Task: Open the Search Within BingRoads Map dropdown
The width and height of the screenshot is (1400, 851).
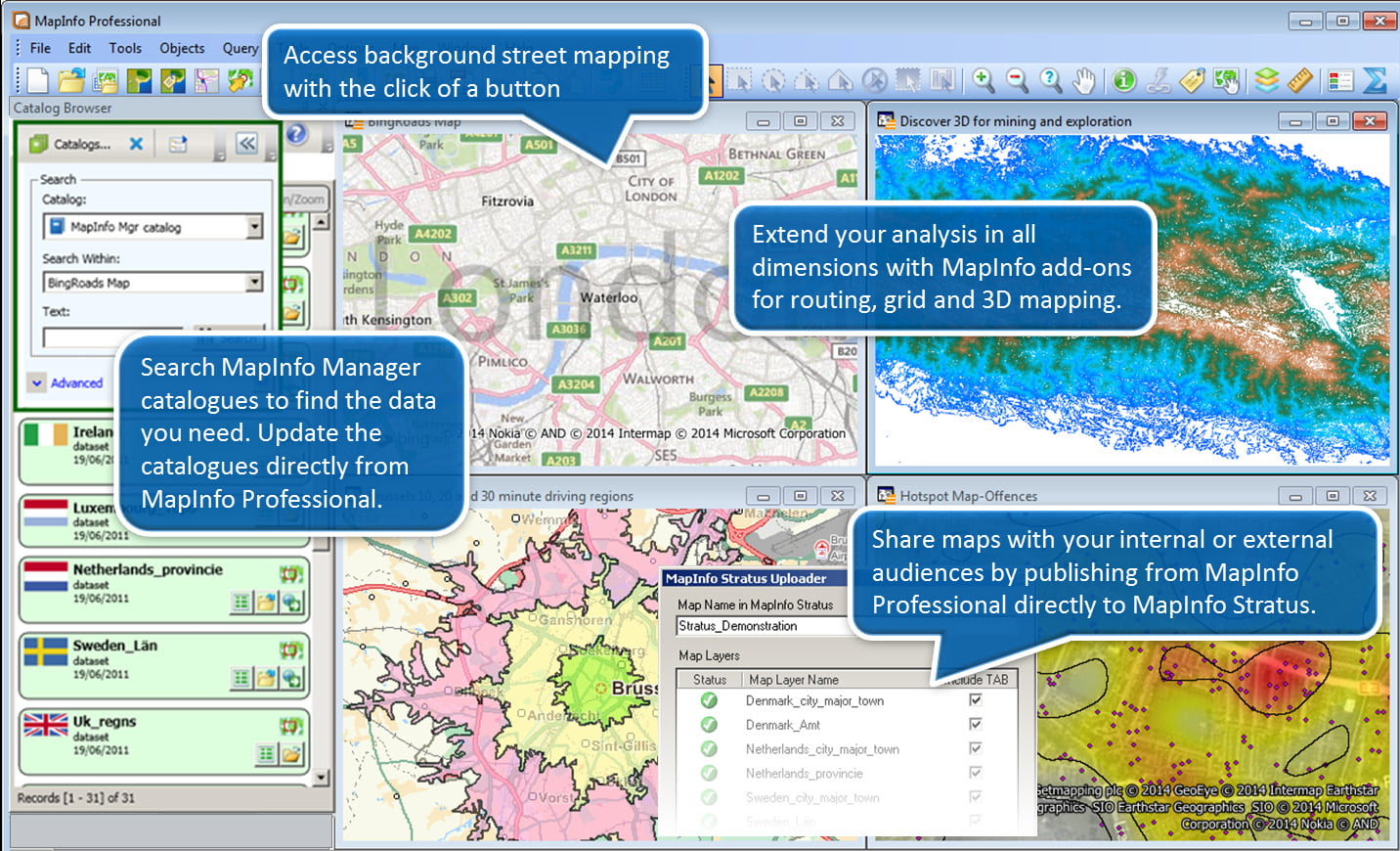Action: pyautogui.click(x=254, y=283)
